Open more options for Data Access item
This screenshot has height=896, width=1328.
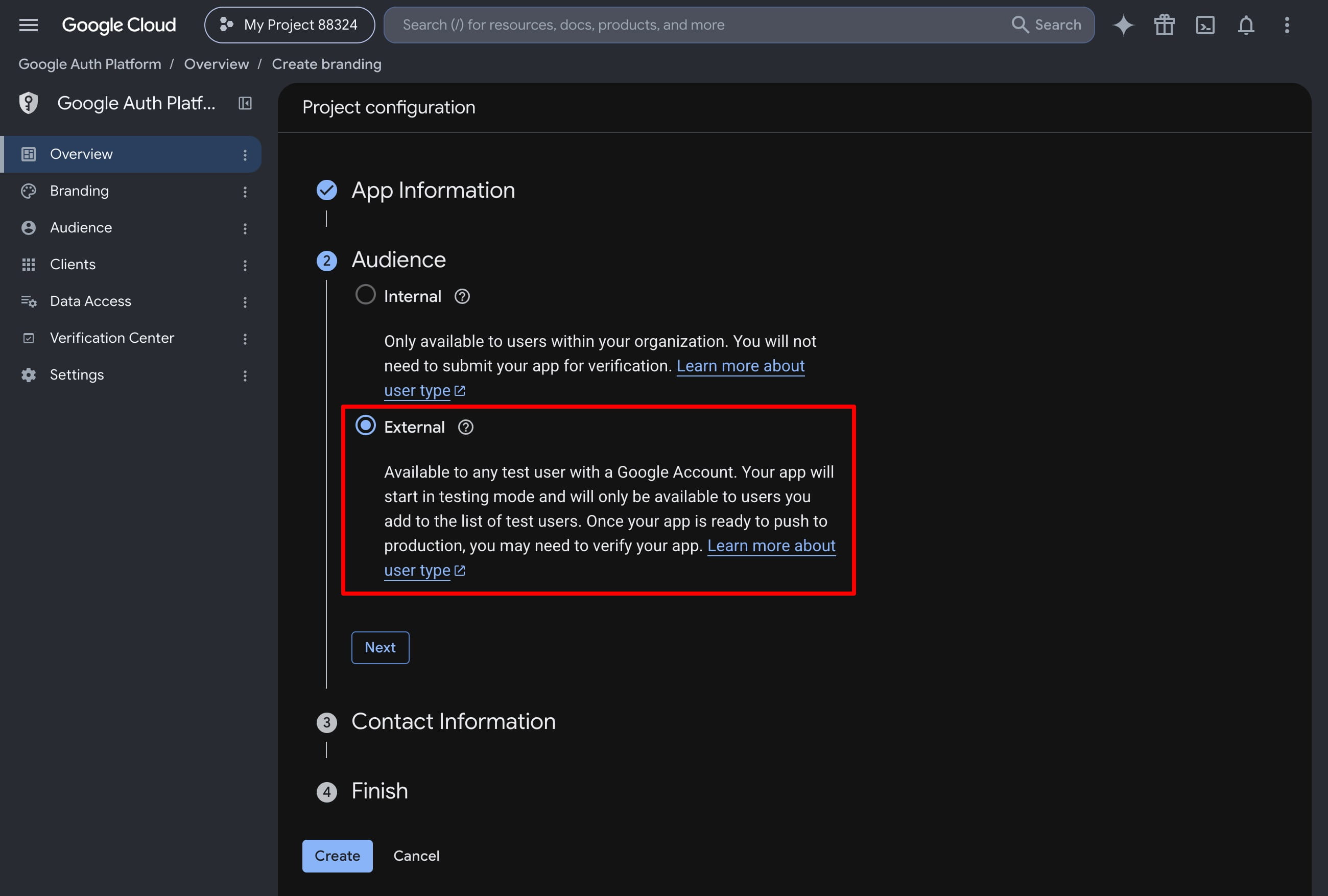pyautogui.click(x=245, y=302)
